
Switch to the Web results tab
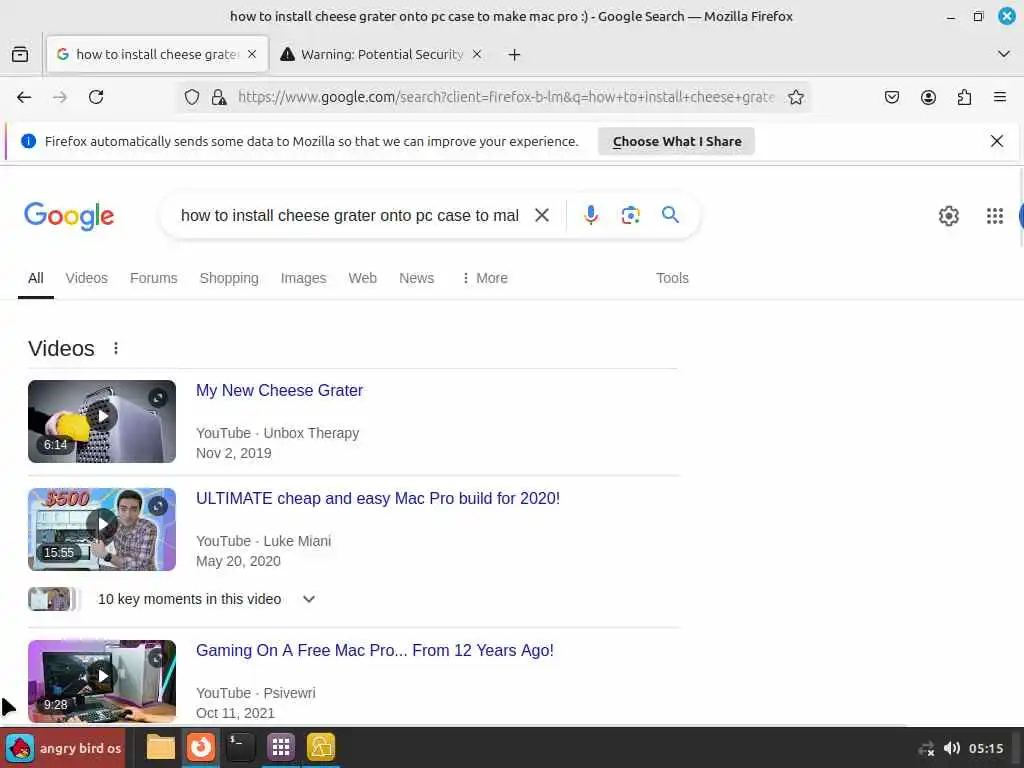pyautogui.click(x=362, y=278)
